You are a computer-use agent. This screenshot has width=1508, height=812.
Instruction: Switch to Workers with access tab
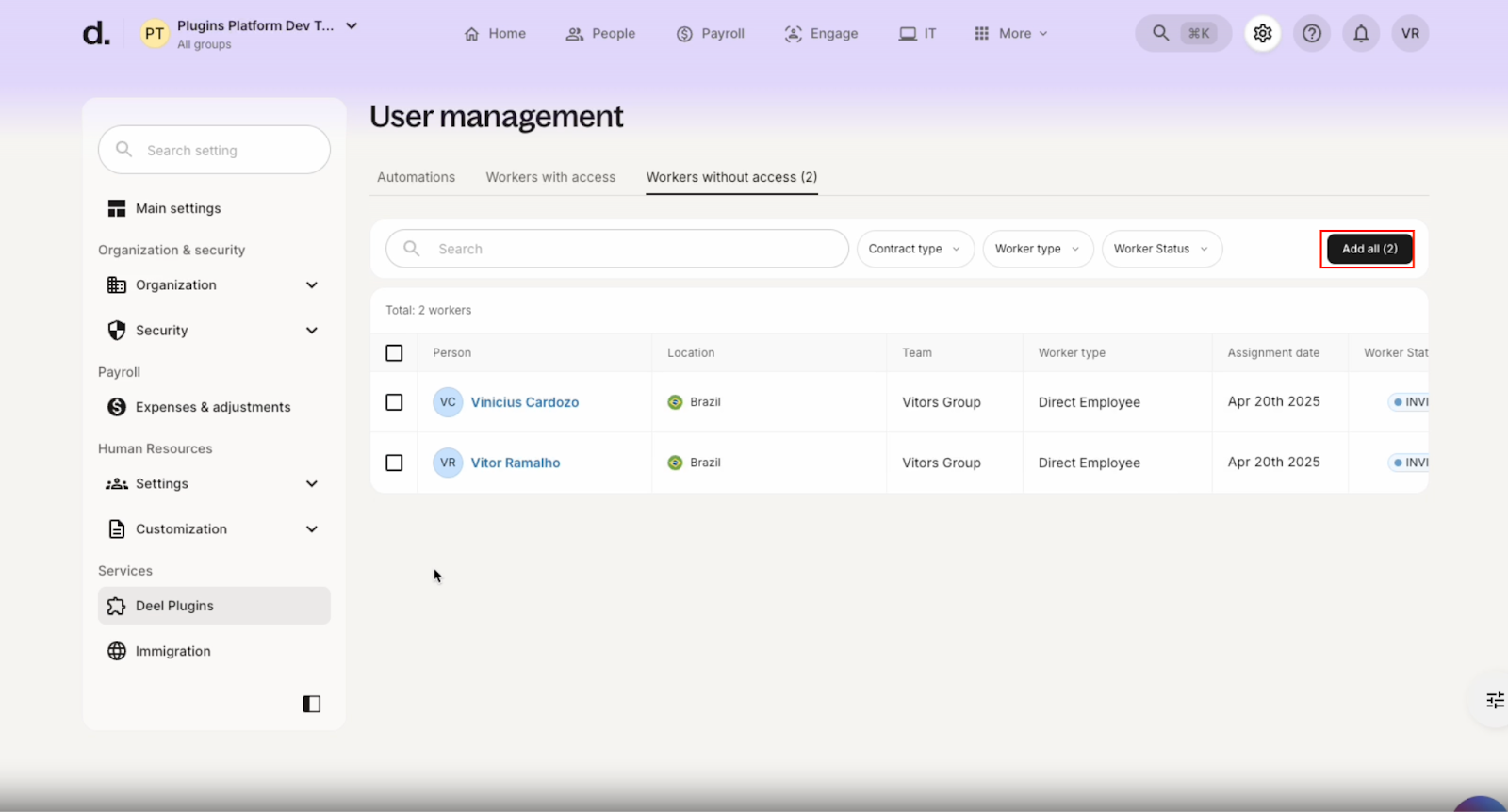point(550,177)
